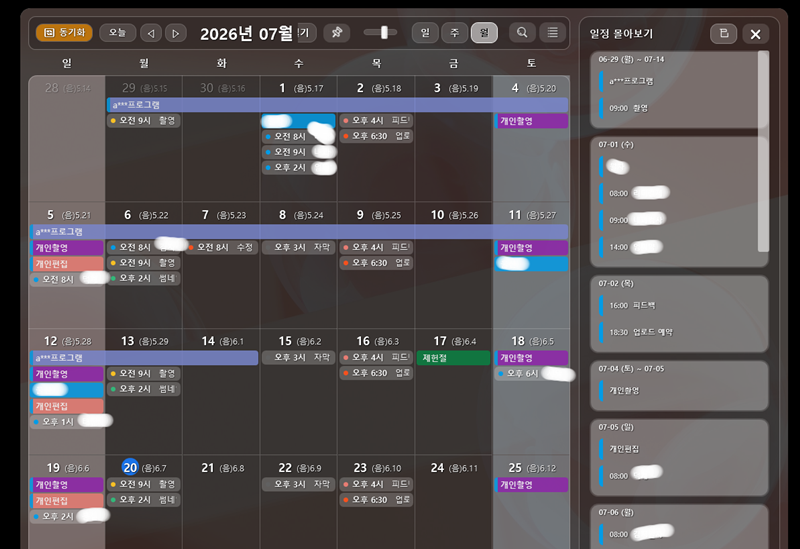Open 오전 8시 수정 event on July 7
The width and height of the screenshot is (800, 549).
coord(221,247)
